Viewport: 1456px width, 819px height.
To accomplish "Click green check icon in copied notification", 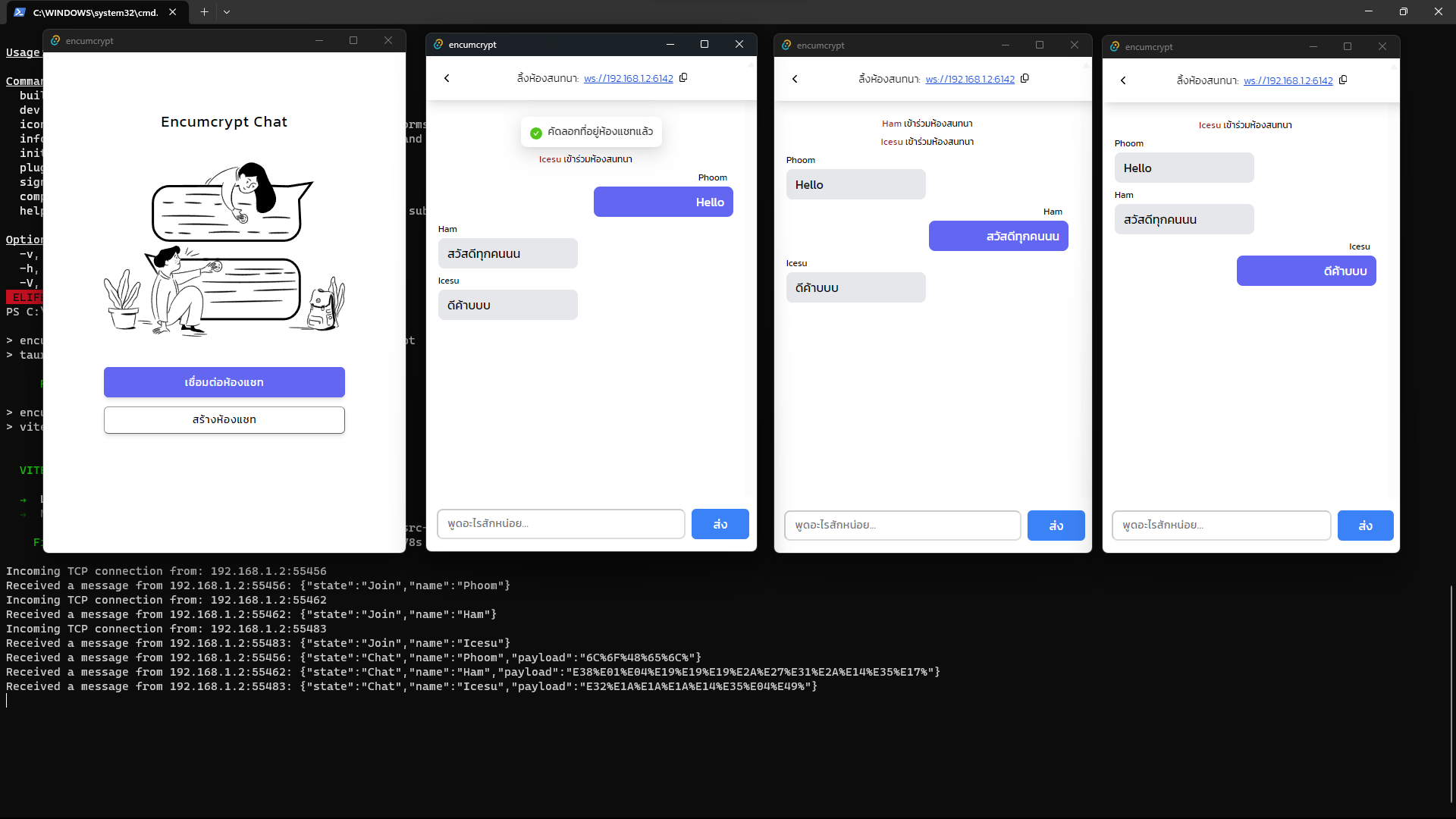I will click(536, 133).
